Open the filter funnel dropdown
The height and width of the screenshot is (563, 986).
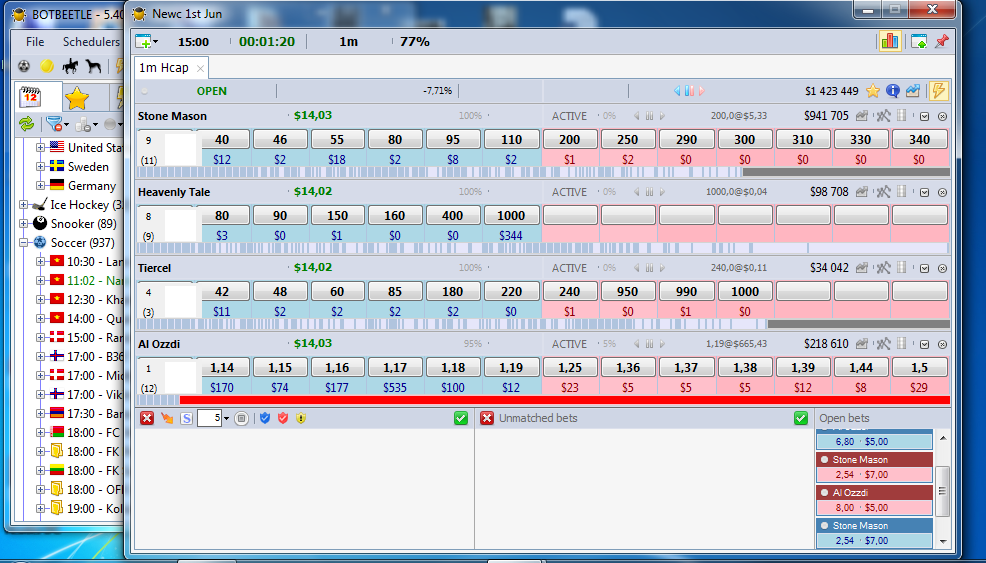click(x=57, y=124)
